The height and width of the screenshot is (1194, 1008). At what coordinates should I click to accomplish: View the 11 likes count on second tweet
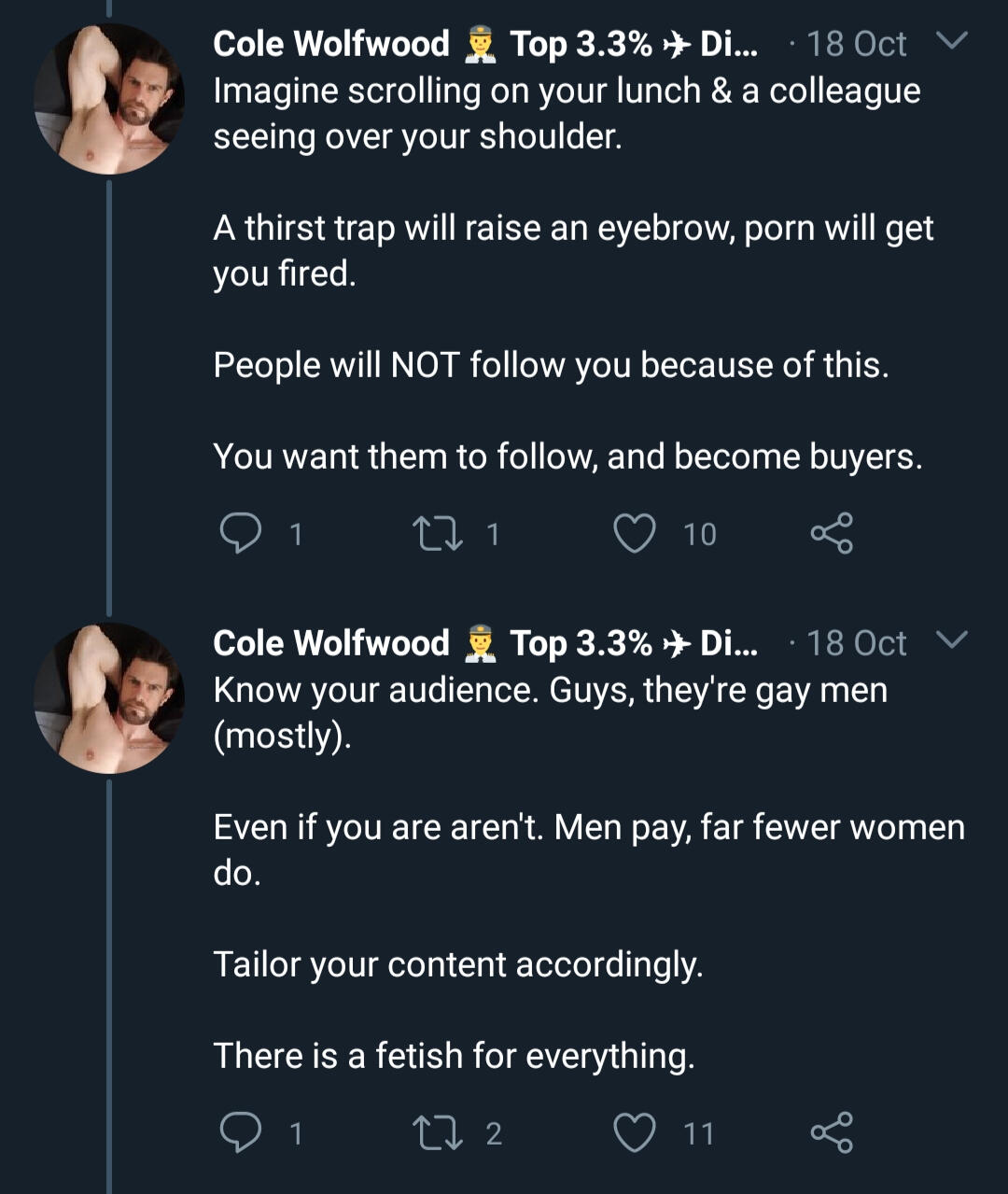698,1133
